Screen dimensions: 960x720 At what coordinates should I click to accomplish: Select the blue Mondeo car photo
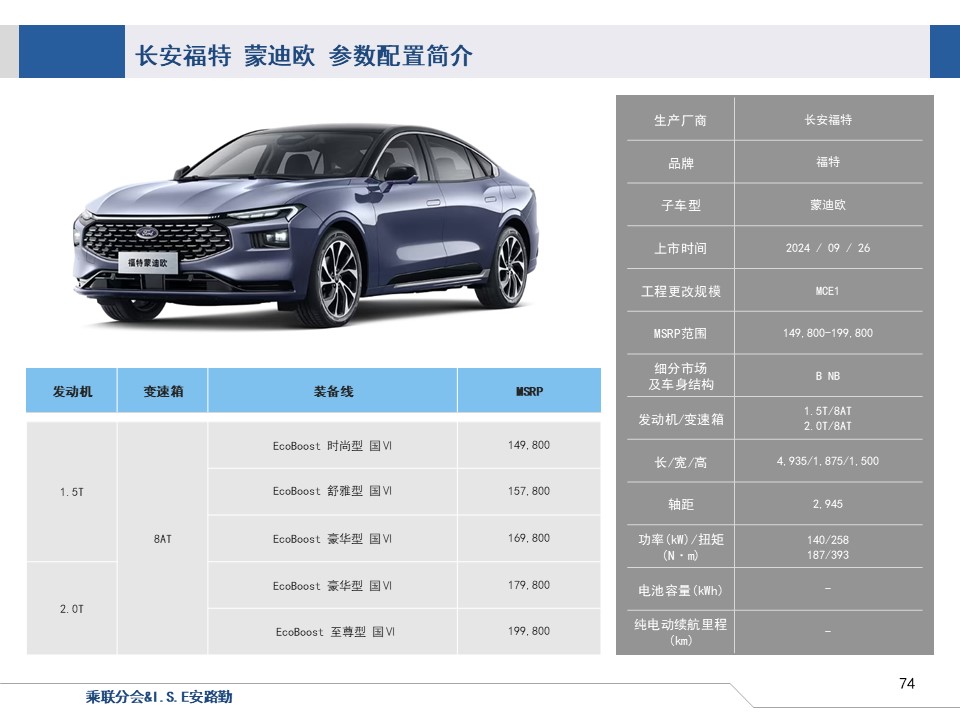point(306,225)
